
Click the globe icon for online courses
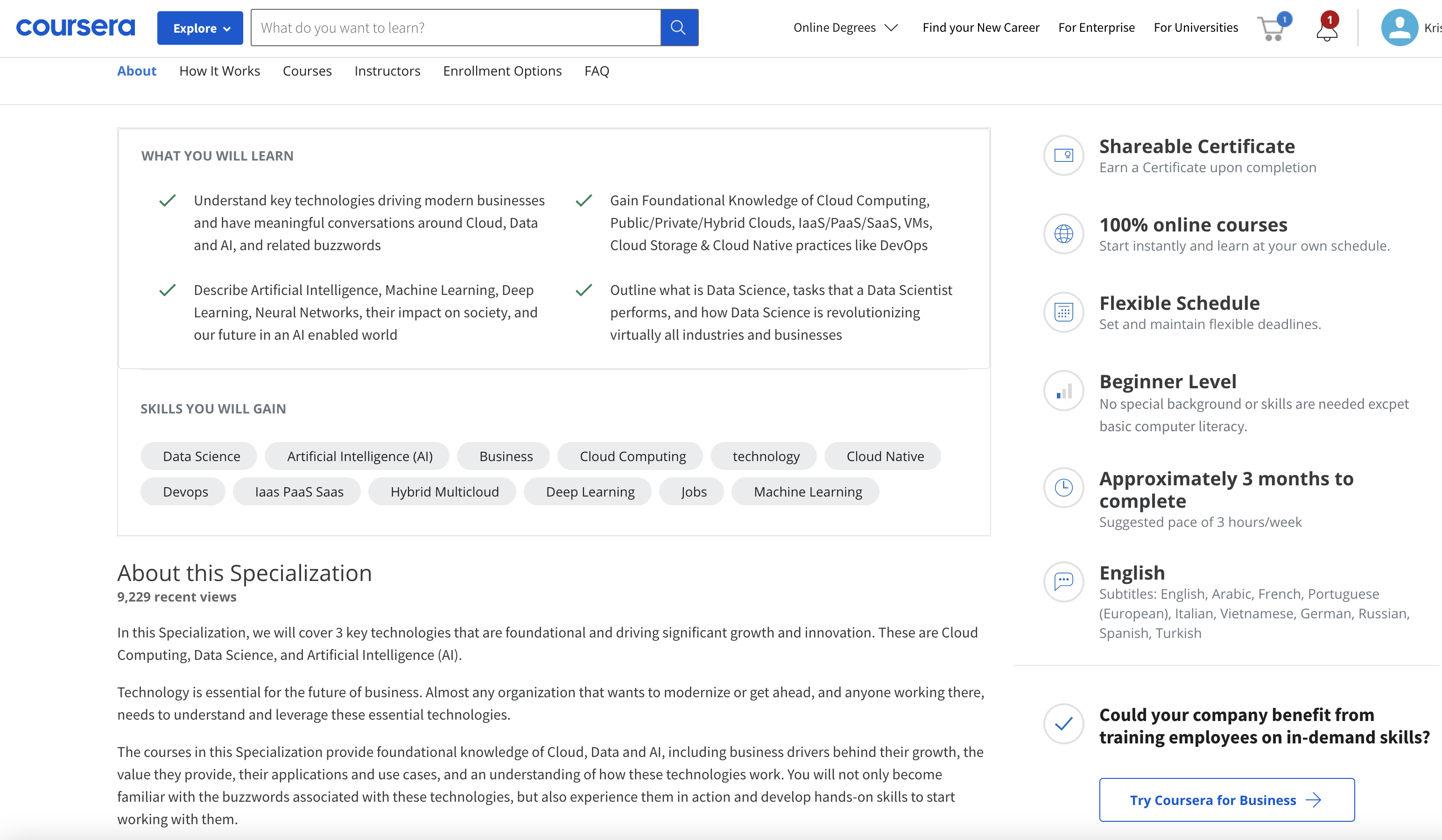pos(1063,234)
